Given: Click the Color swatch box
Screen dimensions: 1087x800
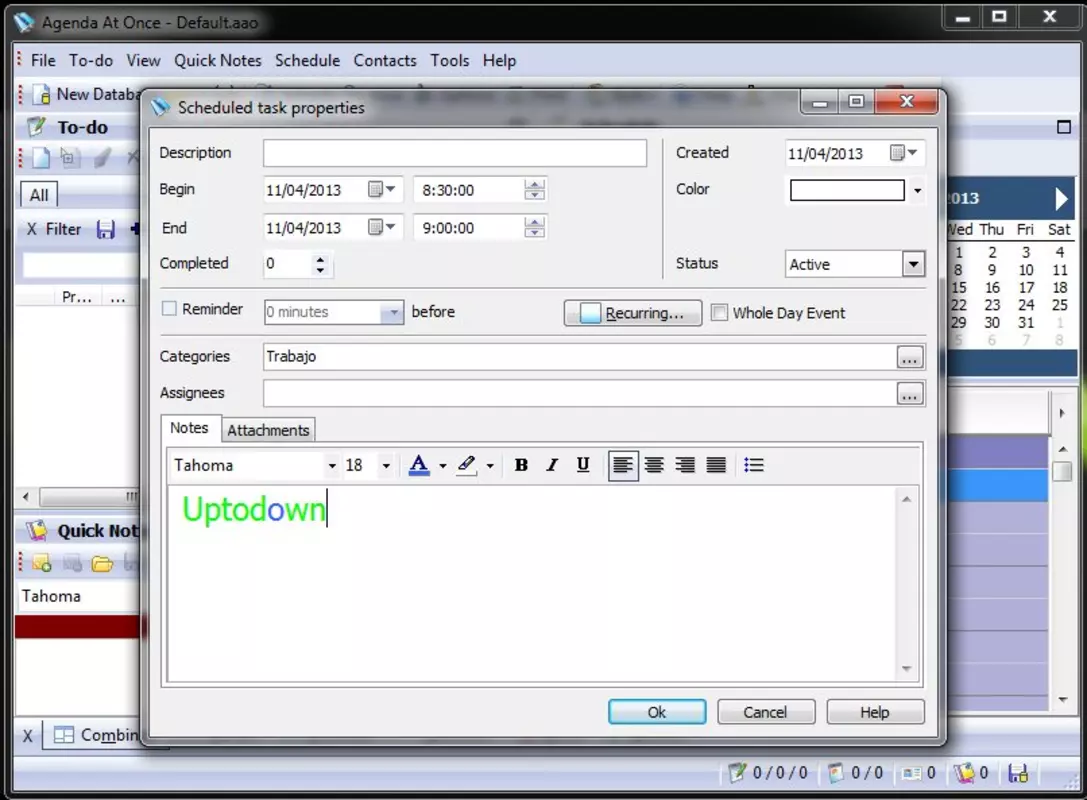Looking at the screenshot, I should coord(847,190).
